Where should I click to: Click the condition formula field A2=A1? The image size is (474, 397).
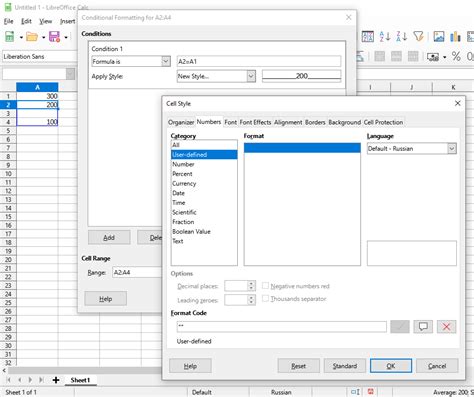click(x=259, y=61)
